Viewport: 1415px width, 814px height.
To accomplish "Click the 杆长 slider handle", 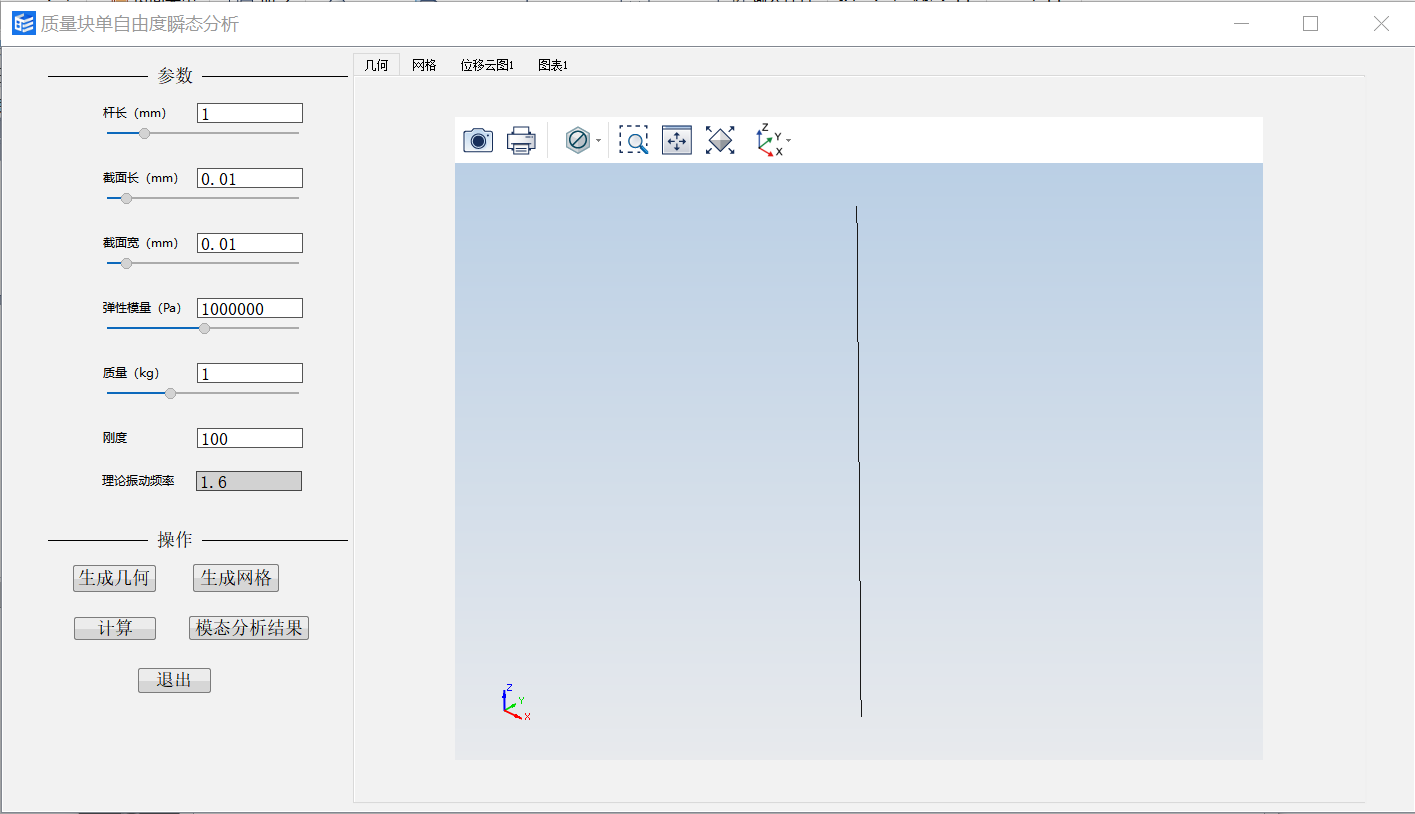I will pyautogui.click(x=144, y=133).
